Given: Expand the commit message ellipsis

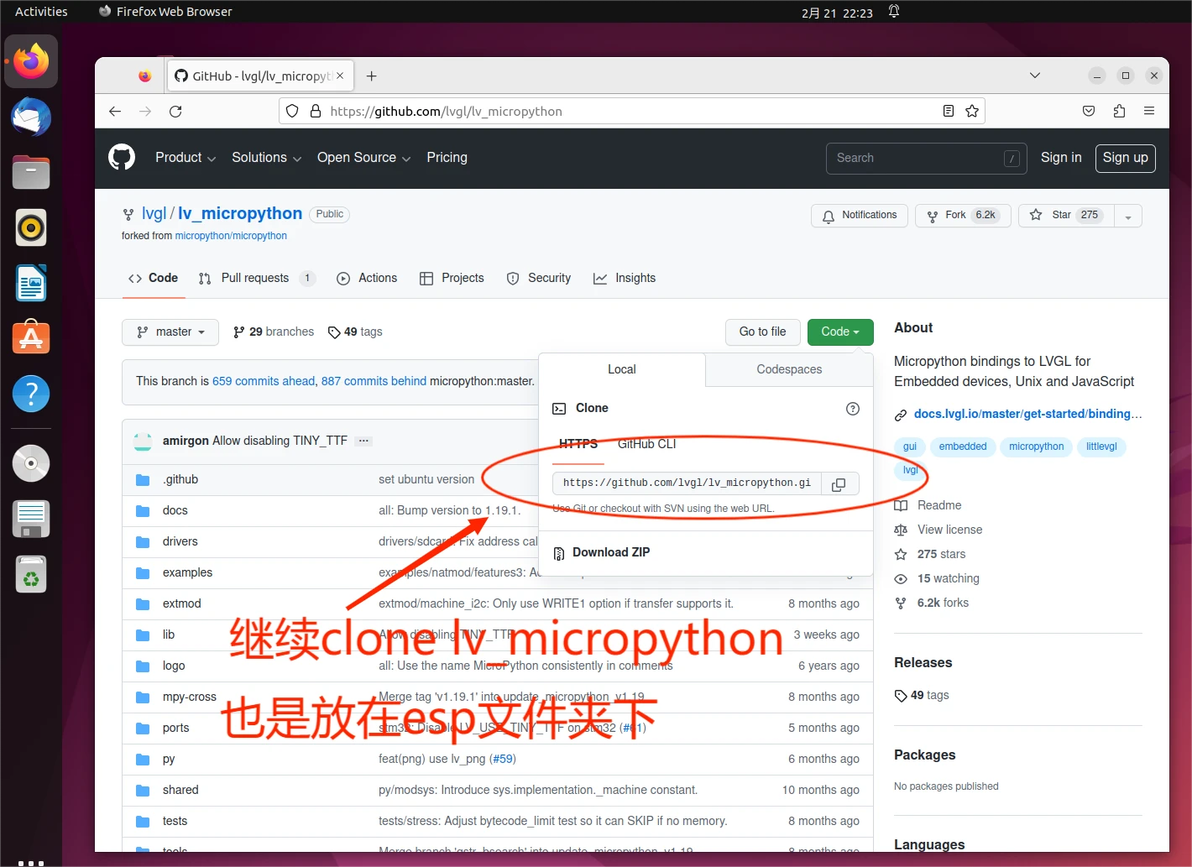Looking at the screenshot, I should (x=363, y=441).
